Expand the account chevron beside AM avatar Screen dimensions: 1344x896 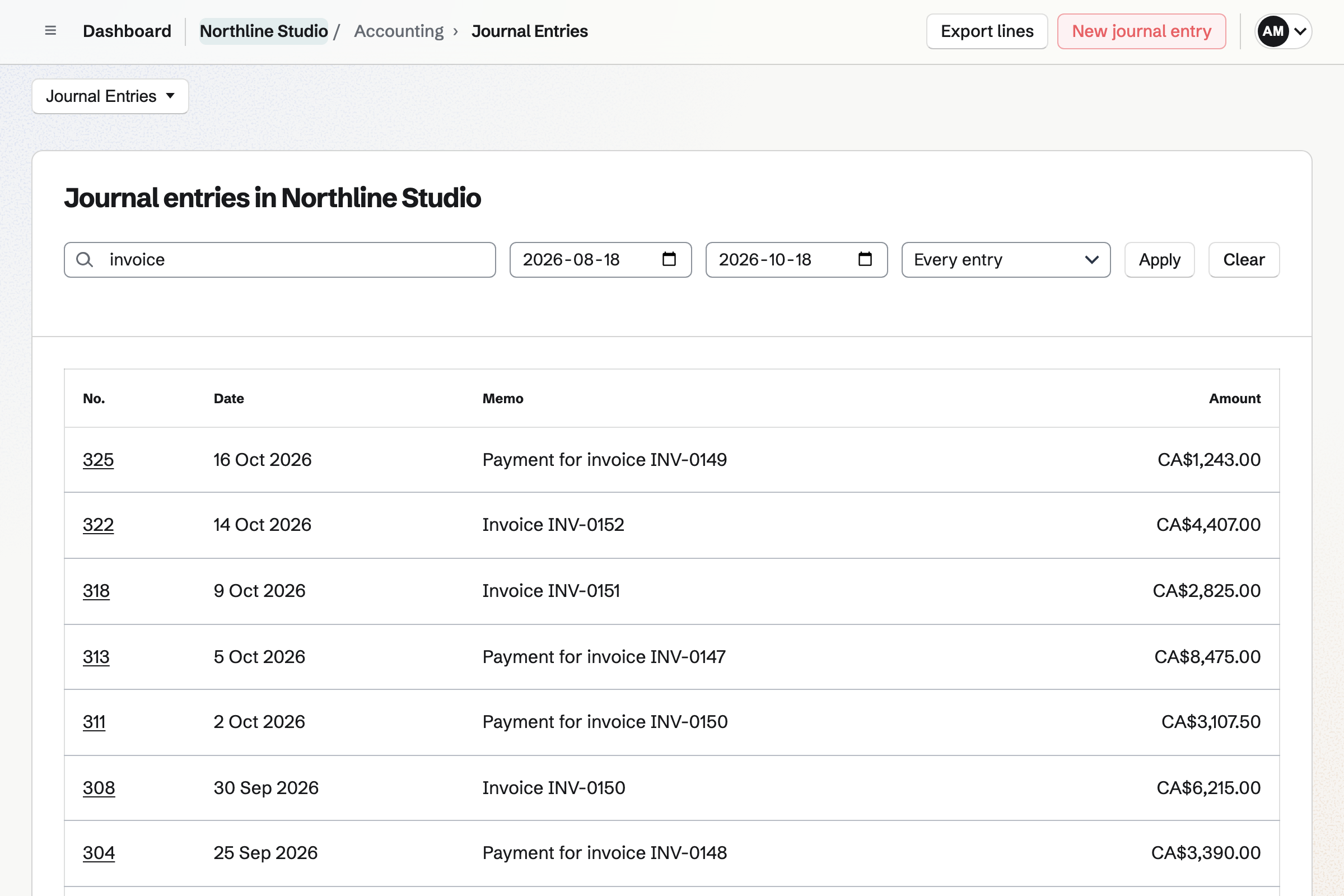pos(1300,31)
